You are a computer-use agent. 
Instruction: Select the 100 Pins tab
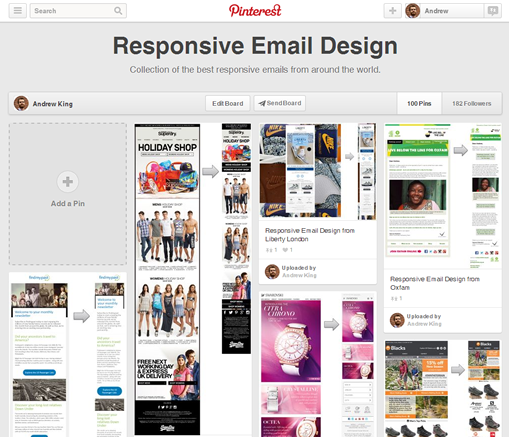tap(419, 104)
